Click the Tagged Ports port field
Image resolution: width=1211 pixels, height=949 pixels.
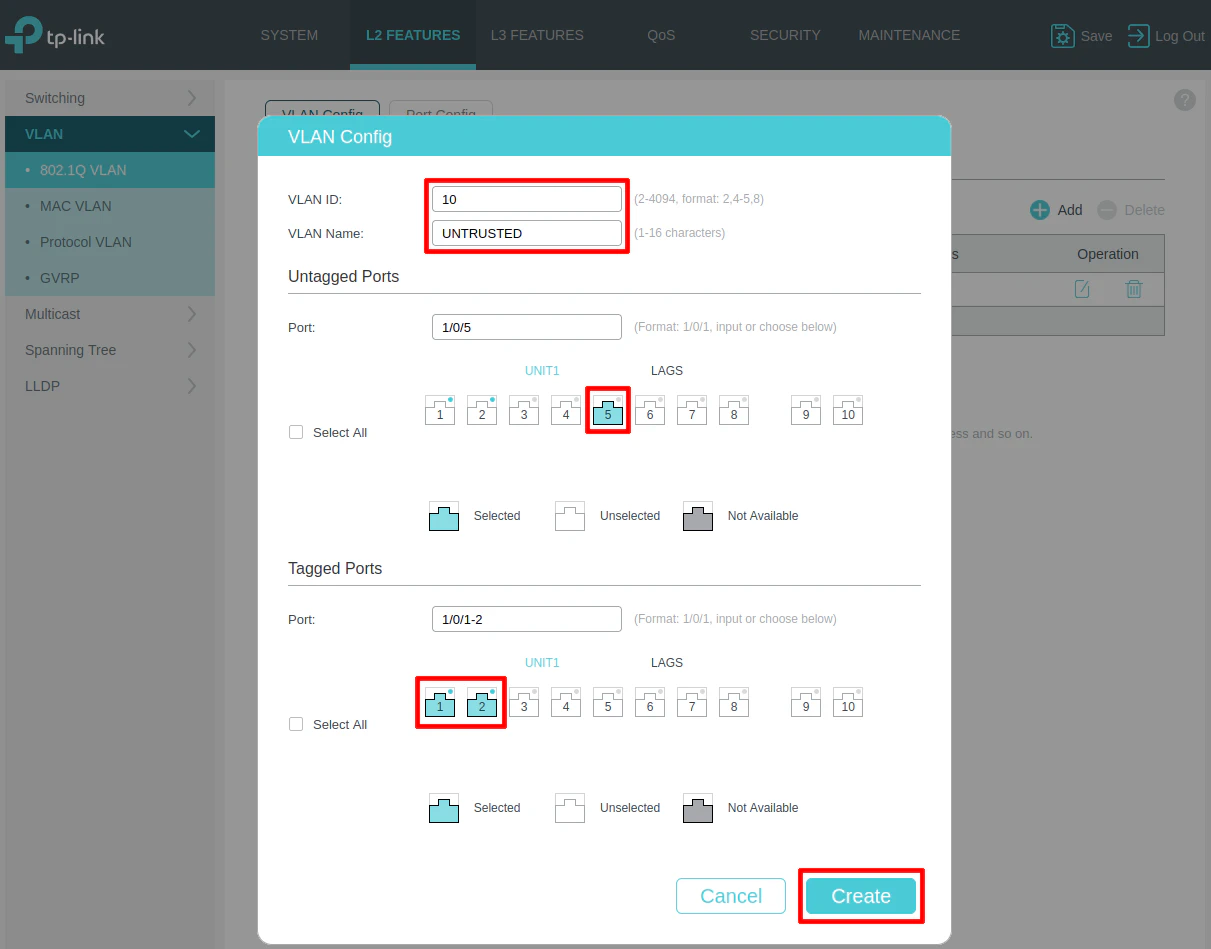(x=527, y=619)
